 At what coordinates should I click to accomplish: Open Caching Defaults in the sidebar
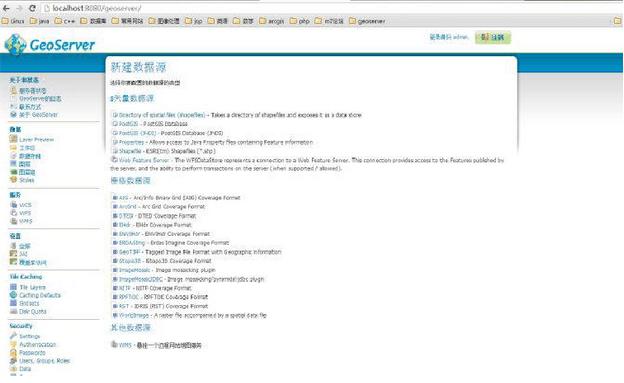pyautogui.click(x=40, y=295)
